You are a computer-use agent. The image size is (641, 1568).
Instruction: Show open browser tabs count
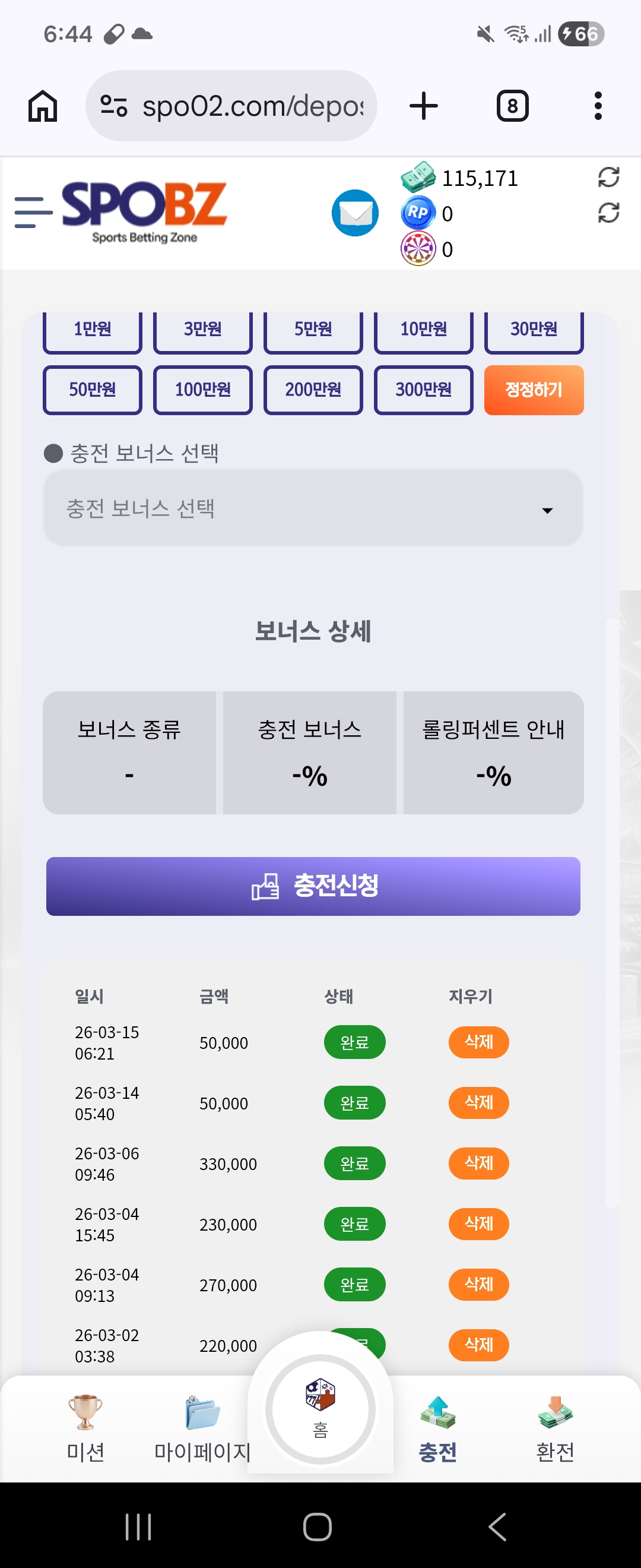pos(512,106)
